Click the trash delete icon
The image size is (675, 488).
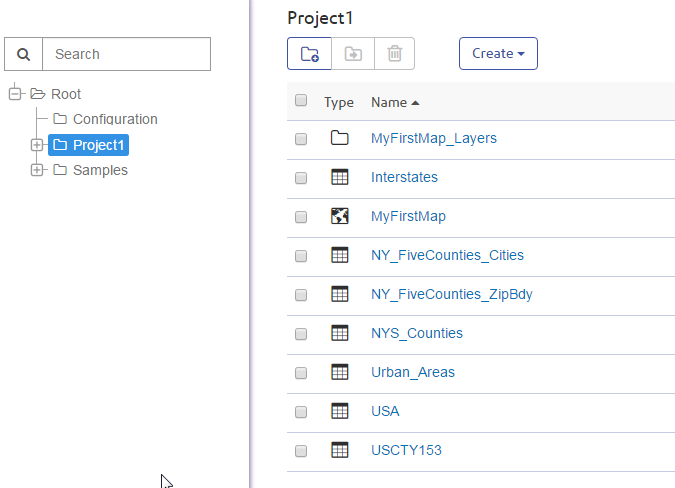pos(394,54)
